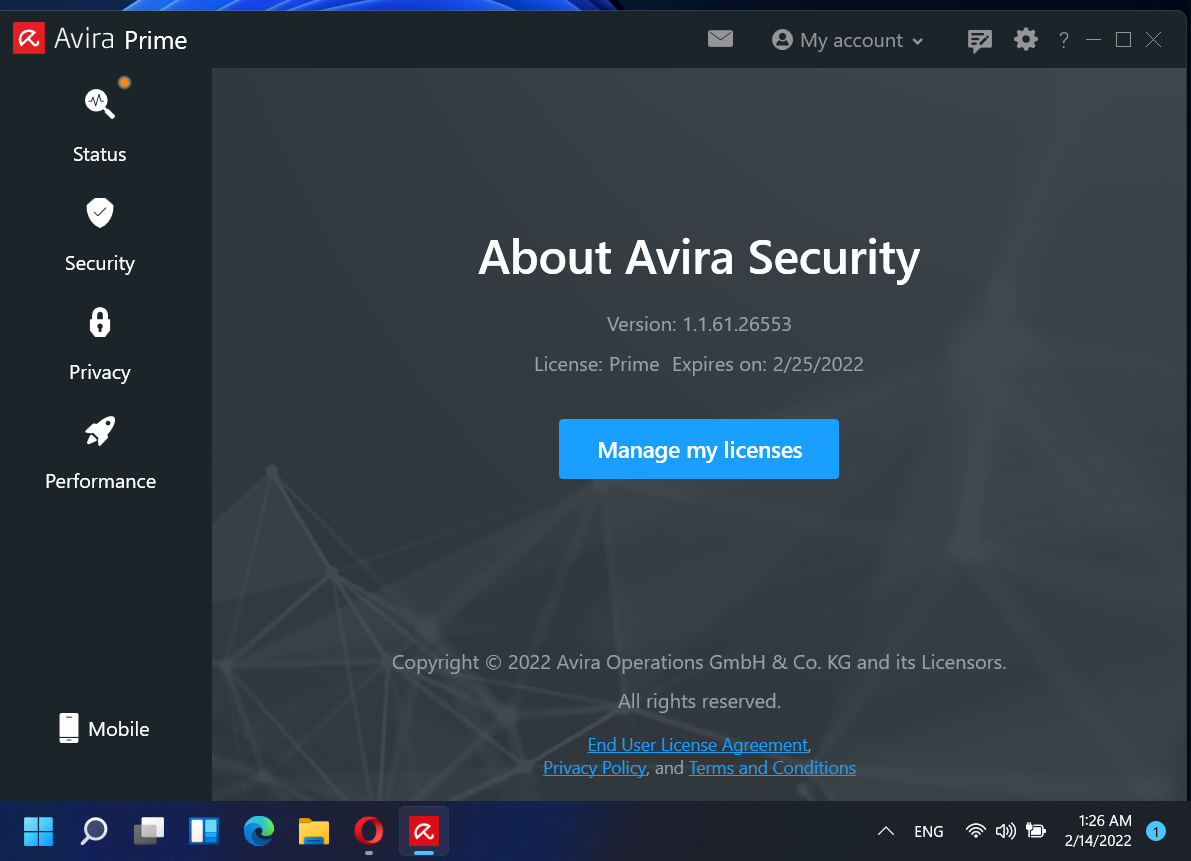The image size is (1191, 861).
Task: Open the Terms and Conditions link
Action: coord(772,768)
